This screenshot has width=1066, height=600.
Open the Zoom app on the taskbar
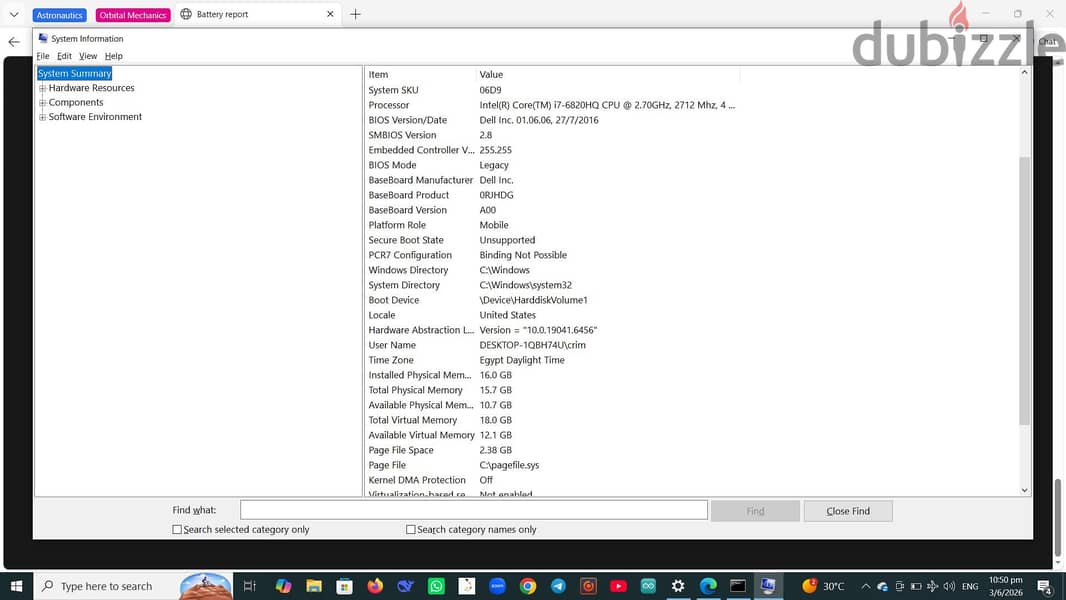click(497, 586)
